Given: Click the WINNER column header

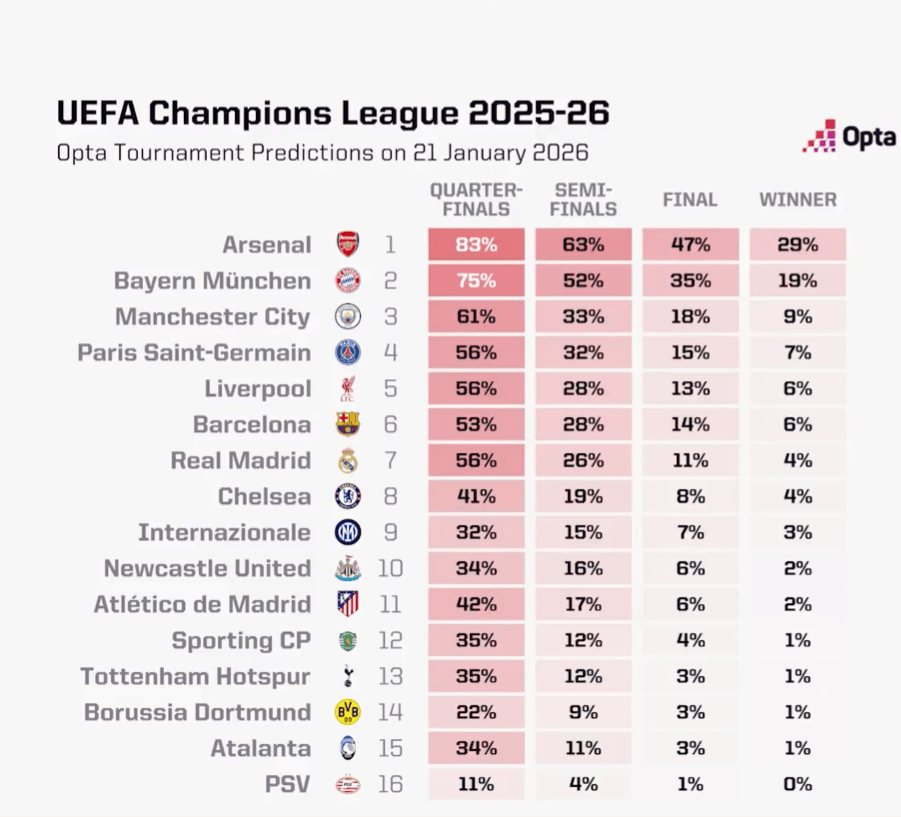Looking at the screenshot, I should click(x=797, y=200).
